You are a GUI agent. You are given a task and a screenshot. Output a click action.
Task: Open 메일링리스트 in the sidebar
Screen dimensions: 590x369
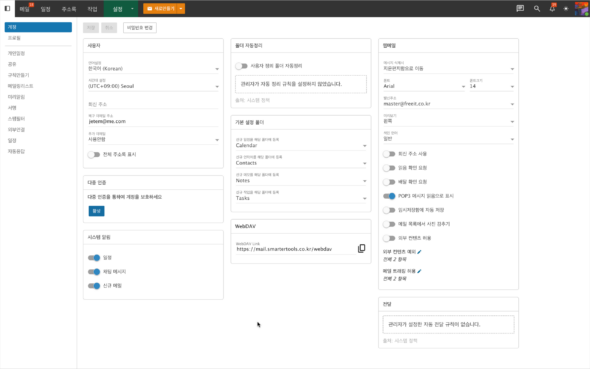click(21, 86)
